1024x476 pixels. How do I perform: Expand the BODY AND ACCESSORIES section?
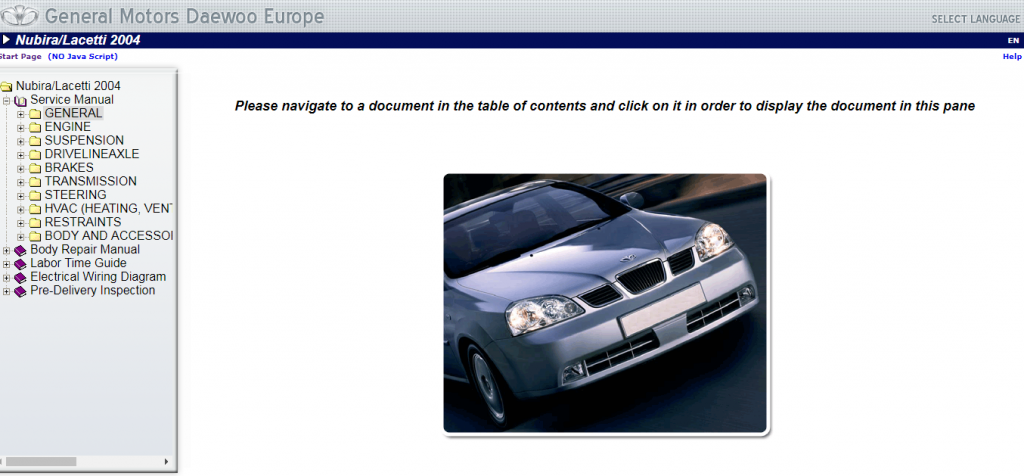(21, 236)
